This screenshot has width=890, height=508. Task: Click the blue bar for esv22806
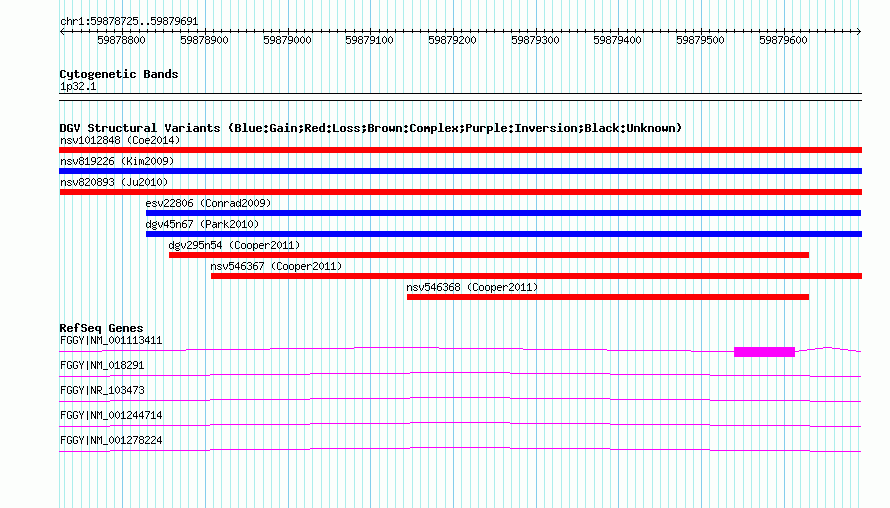(503, 213)
